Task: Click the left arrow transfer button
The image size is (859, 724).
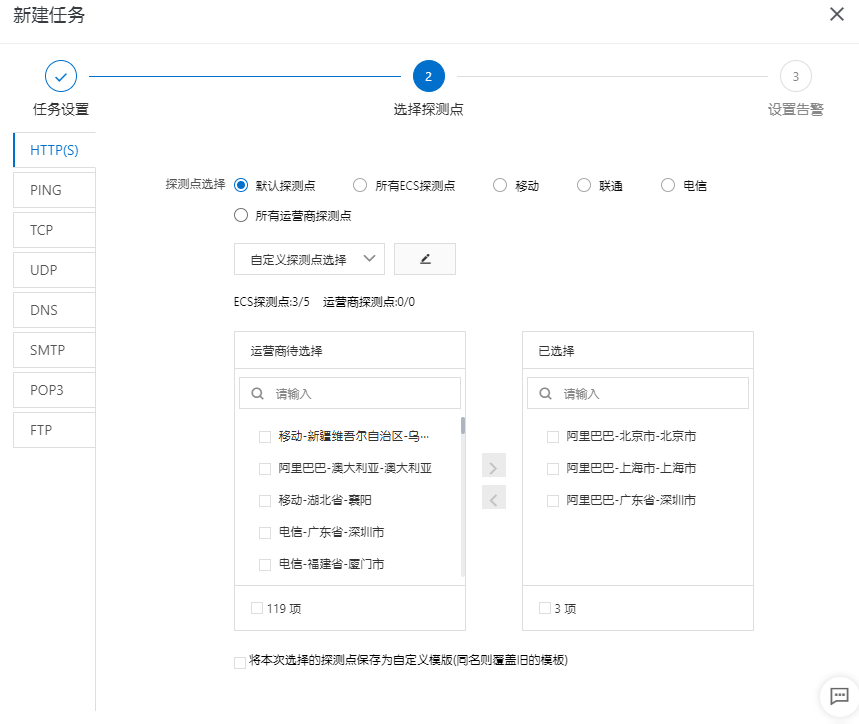Action: click(494, 497)
